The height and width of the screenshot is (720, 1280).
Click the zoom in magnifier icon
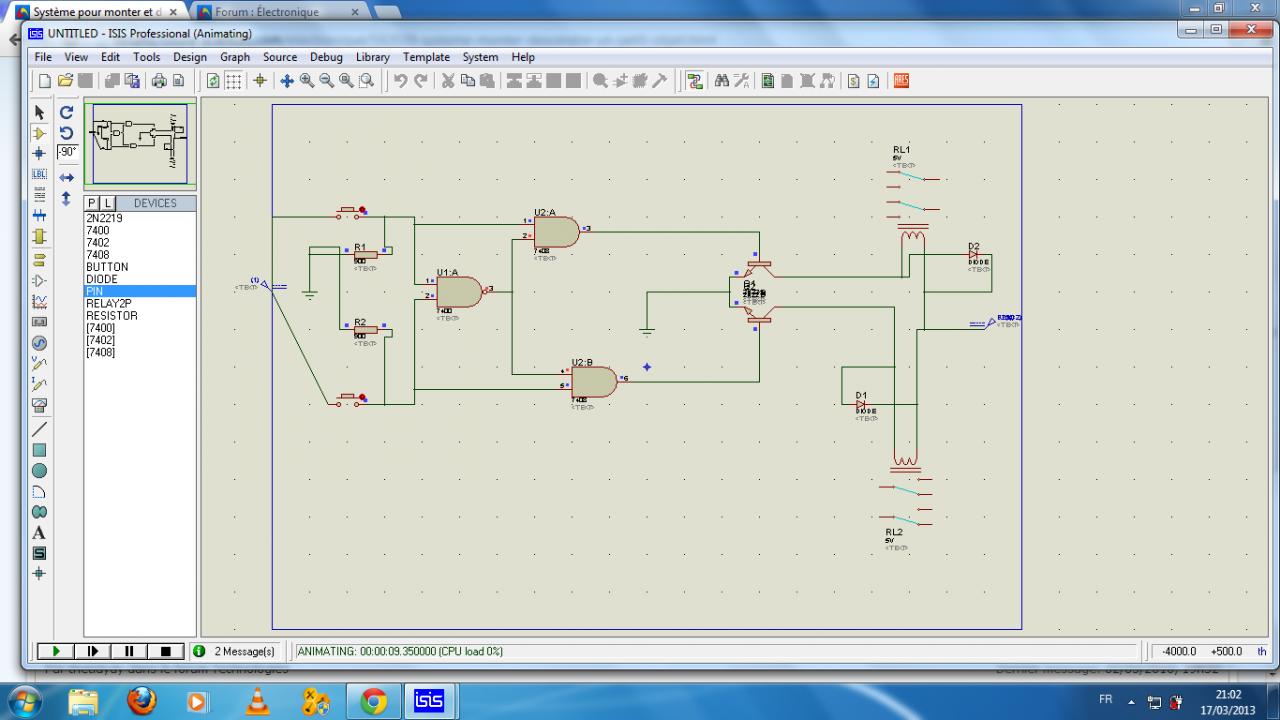point(307,81)
